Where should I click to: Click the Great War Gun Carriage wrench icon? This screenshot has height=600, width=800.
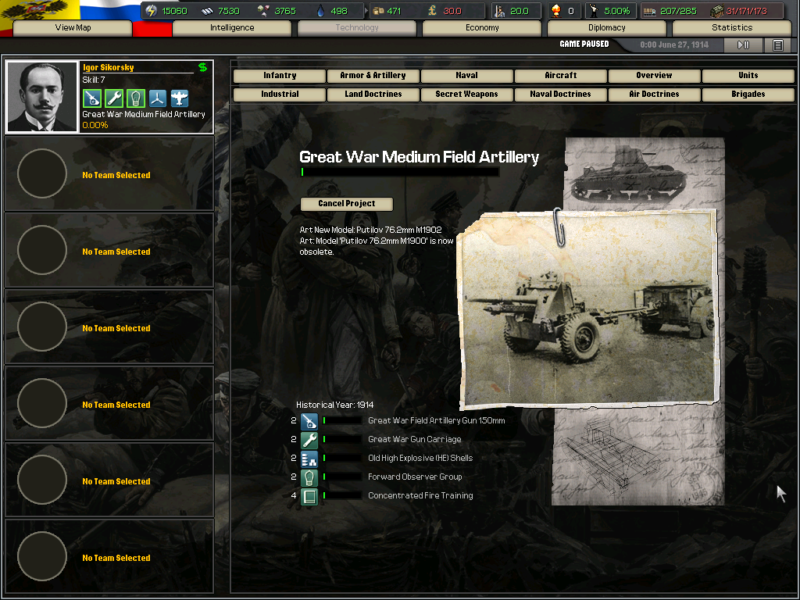pyautogui.click(x=309, y=440)
